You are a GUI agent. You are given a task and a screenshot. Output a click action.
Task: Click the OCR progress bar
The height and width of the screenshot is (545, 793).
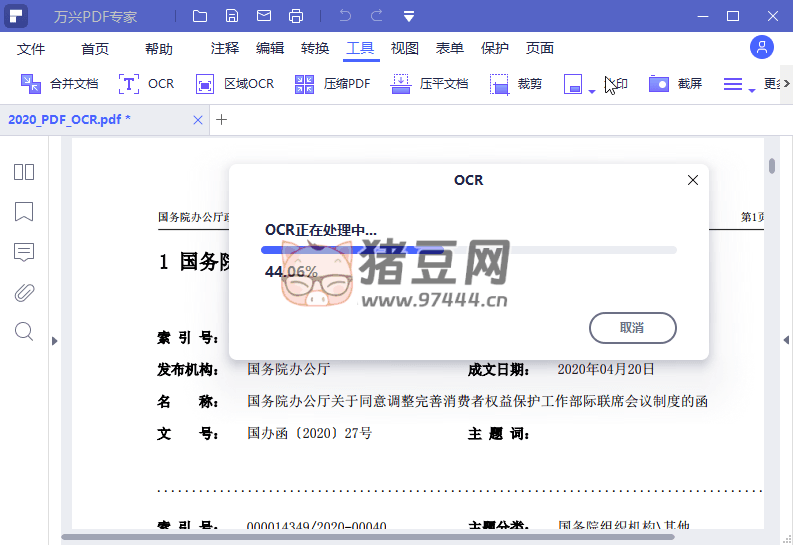(468, 250)
